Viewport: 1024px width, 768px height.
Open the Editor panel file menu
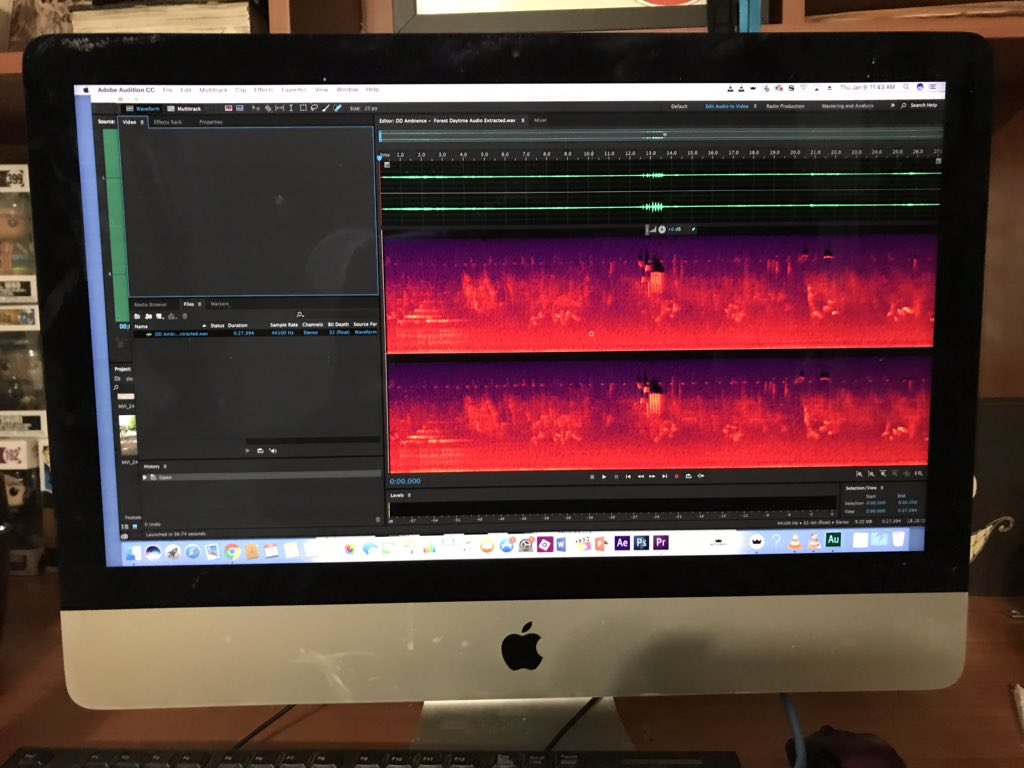tap(522, 121)
